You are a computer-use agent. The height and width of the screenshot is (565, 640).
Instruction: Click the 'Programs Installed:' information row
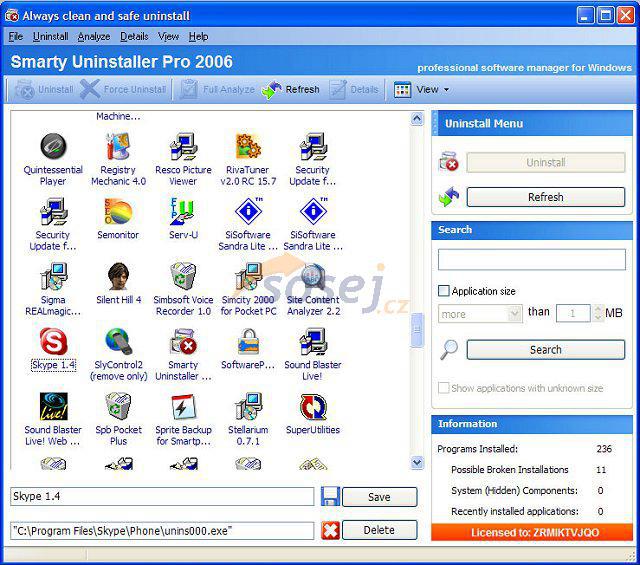tap(524, 449)
